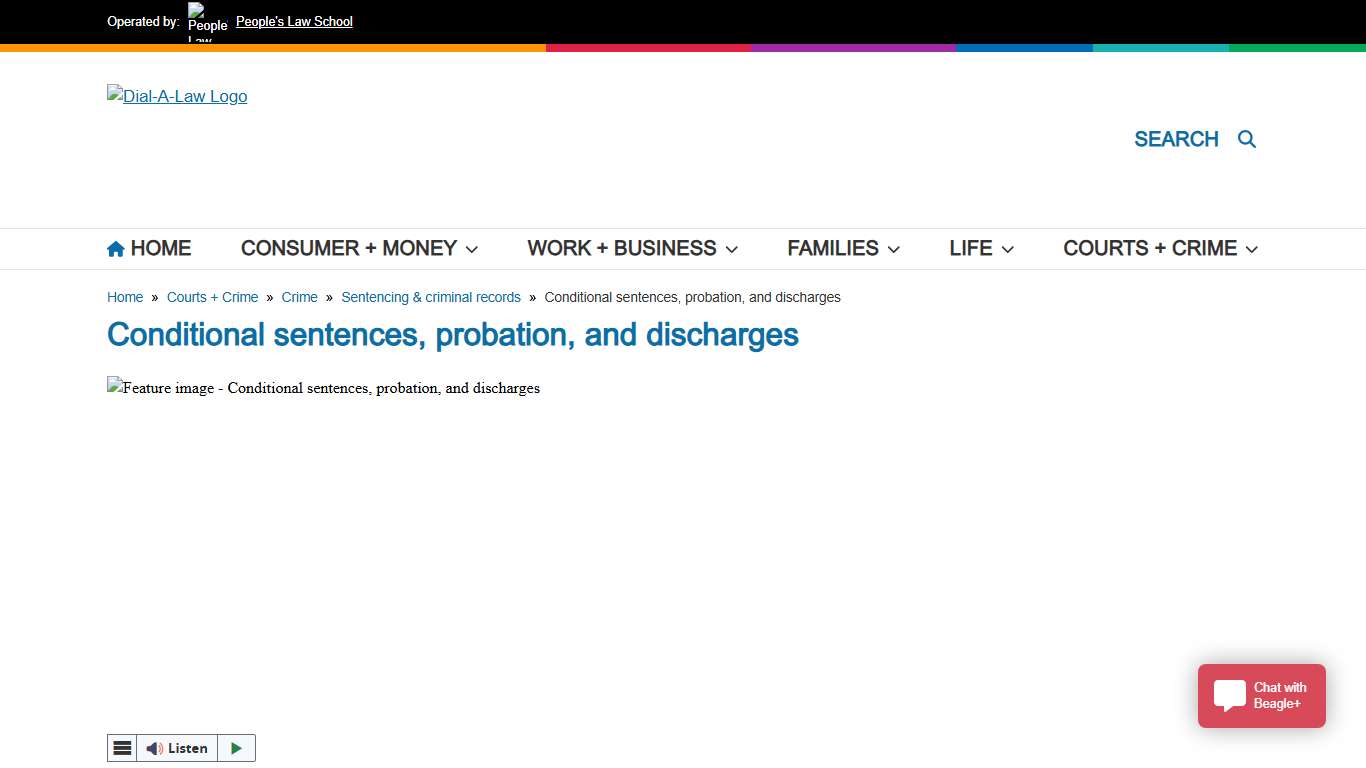
Task: Click the feature image placeholder
Action: [323, 388]
